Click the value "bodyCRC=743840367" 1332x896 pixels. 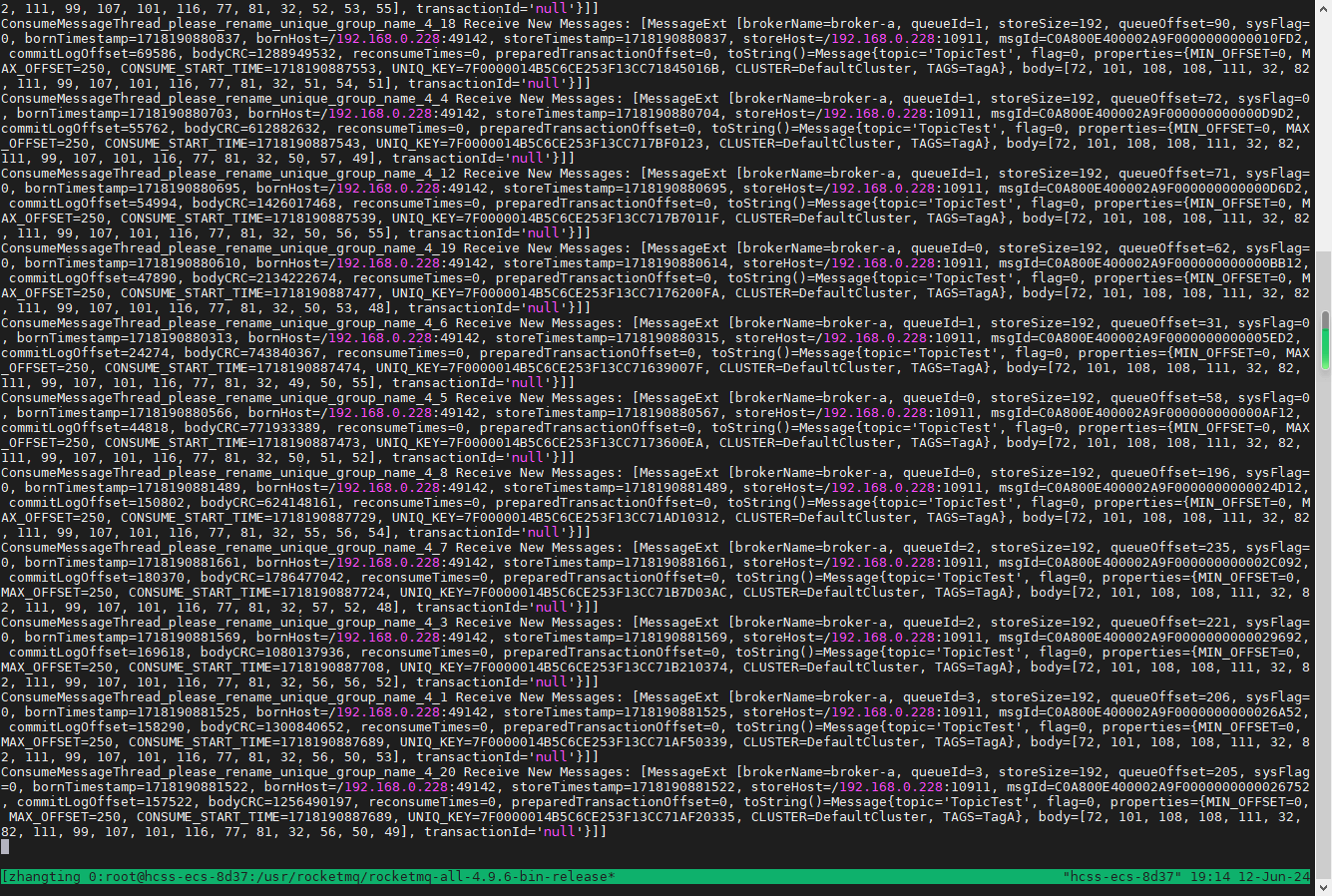click(251, 353)
